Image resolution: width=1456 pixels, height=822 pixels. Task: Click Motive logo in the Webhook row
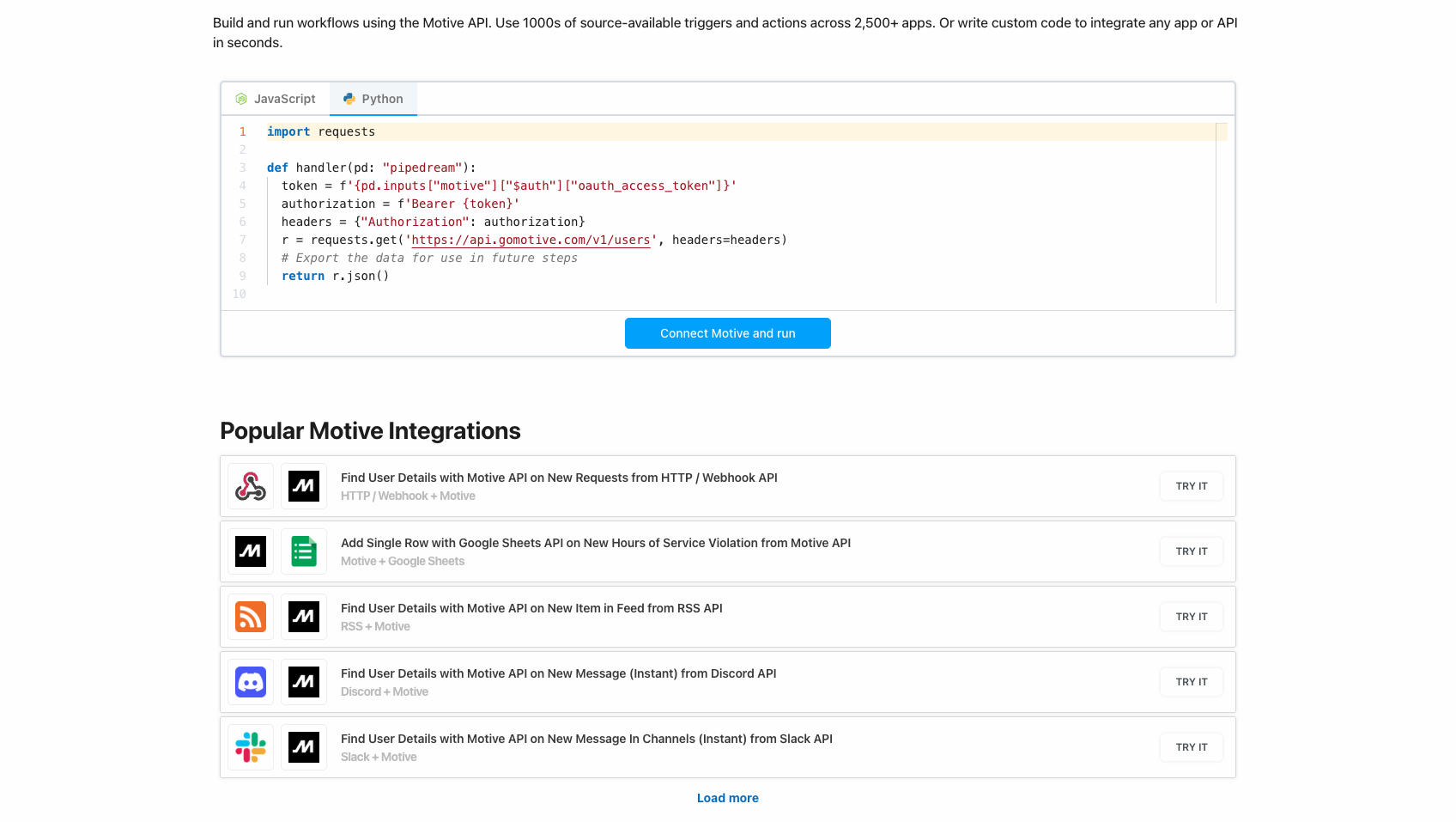[x=304, y=486]
